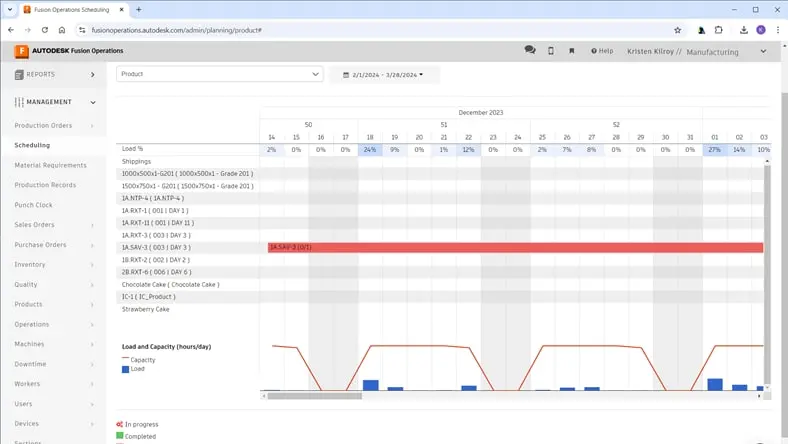Open the Downtime menu item

30,364
